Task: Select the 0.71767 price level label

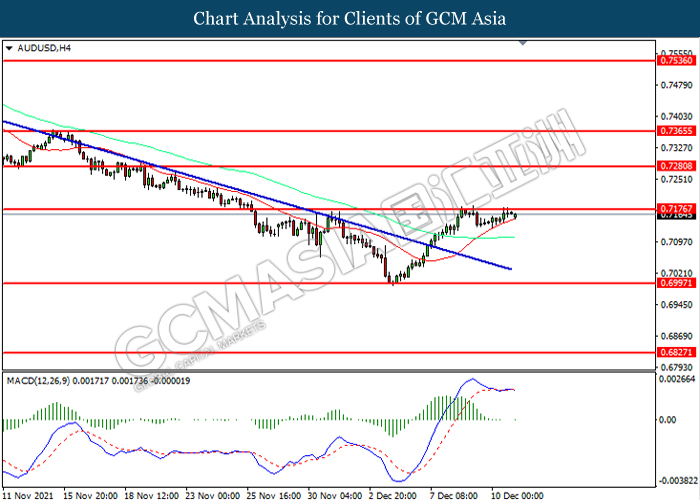Action: (x=677, y=208)
